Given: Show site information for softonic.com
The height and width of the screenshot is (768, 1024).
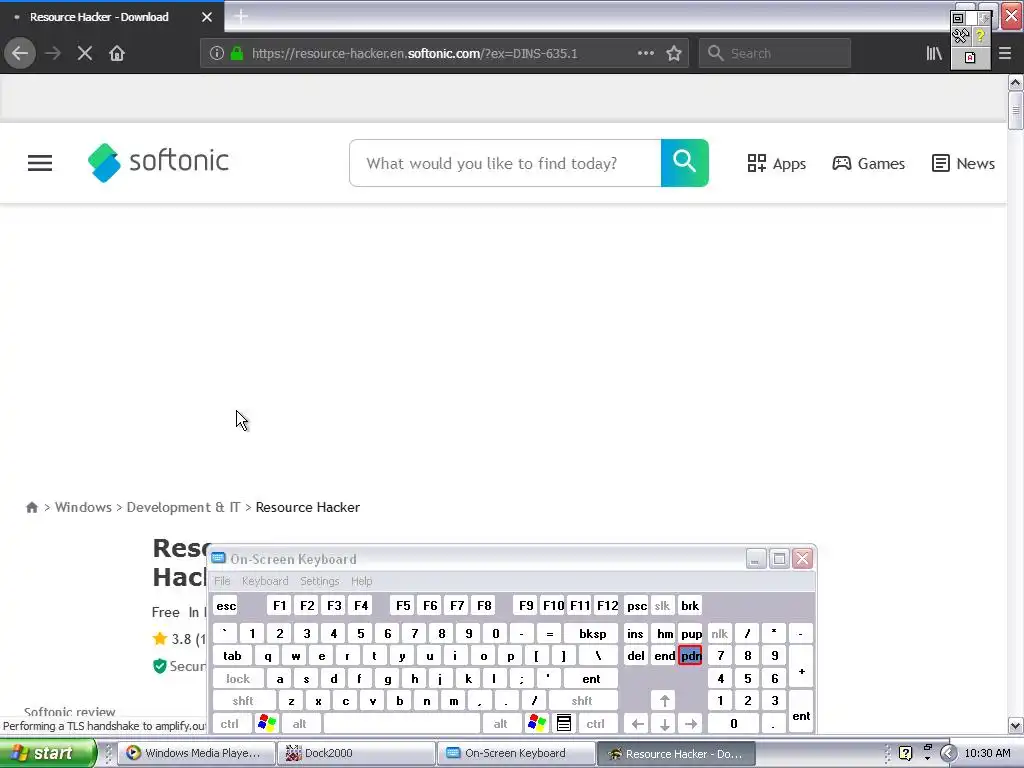Looking at the screenshot, I should 217,54.
